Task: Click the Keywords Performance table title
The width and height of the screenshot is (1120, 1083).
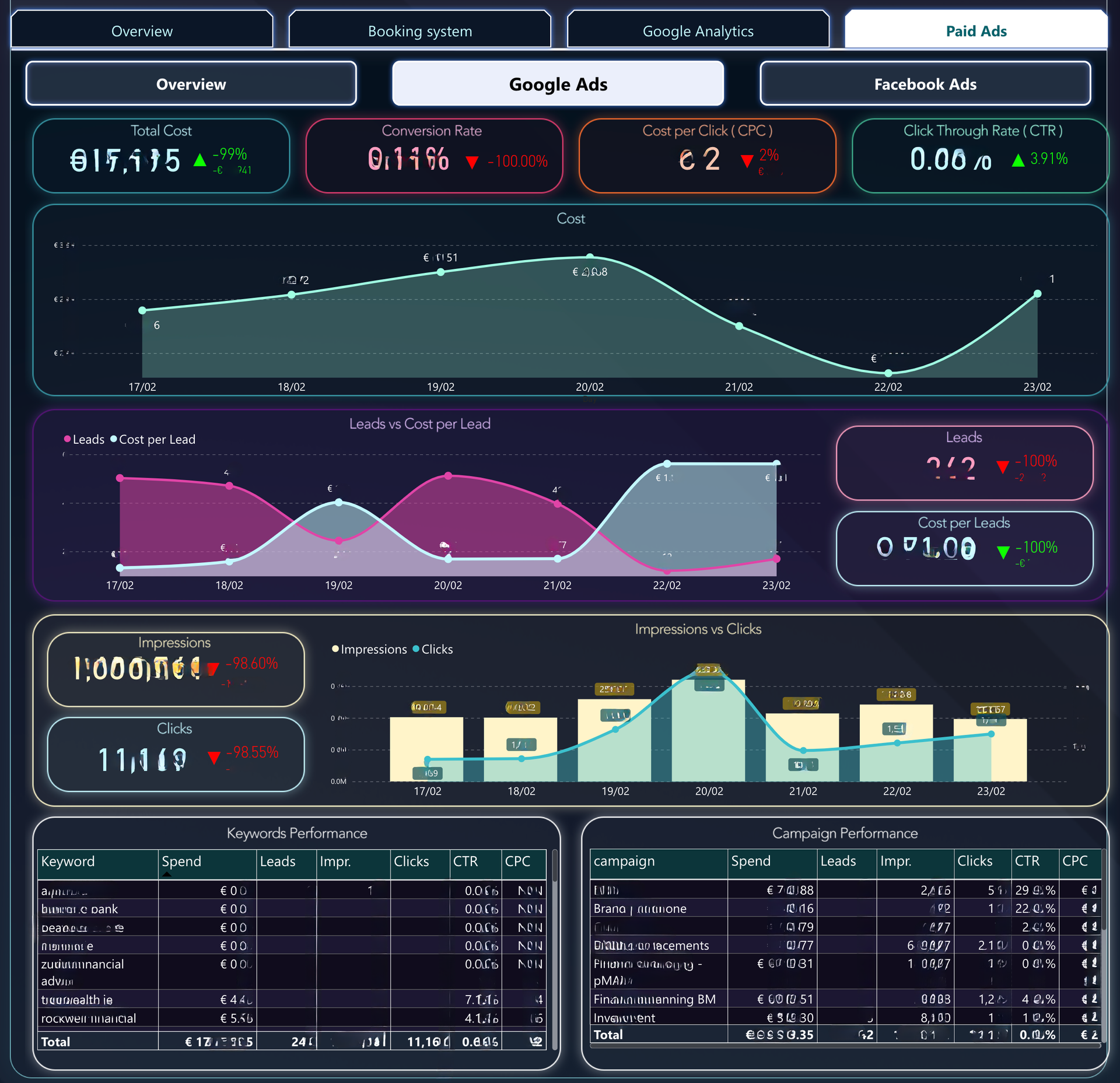Action: click(x=297, y=833)
